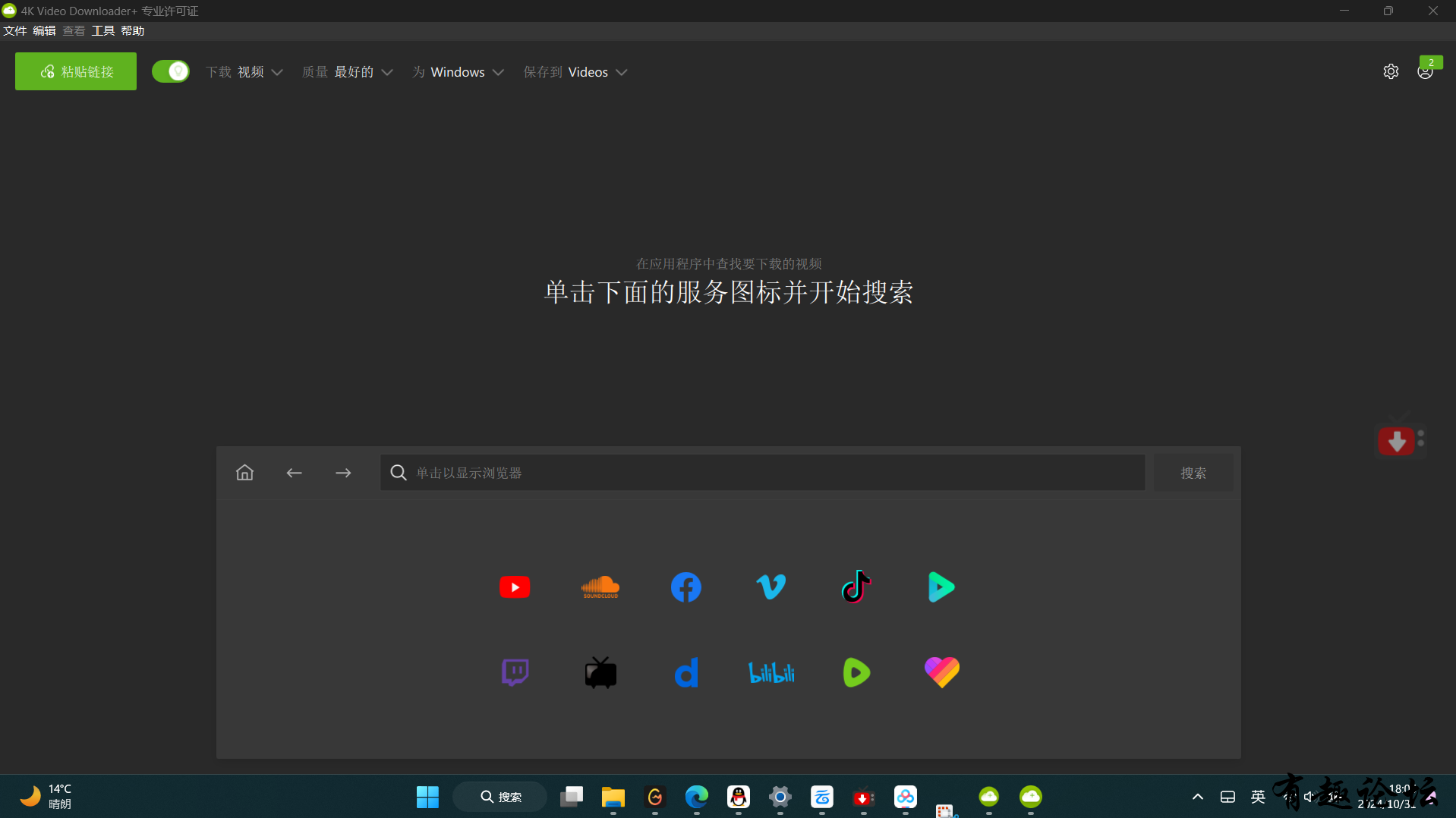Navigate back in the in-app browser
This screenshot has height=818, width=1456.
(x=294, y=473)
